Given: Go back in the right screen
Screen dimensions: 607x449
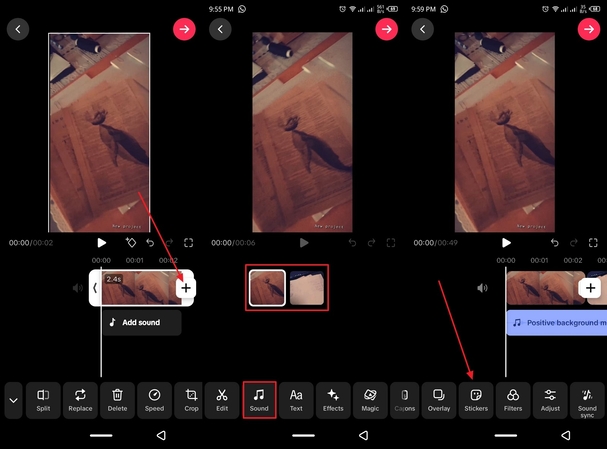Looking at the screenshot, I should tap(423, 29).
